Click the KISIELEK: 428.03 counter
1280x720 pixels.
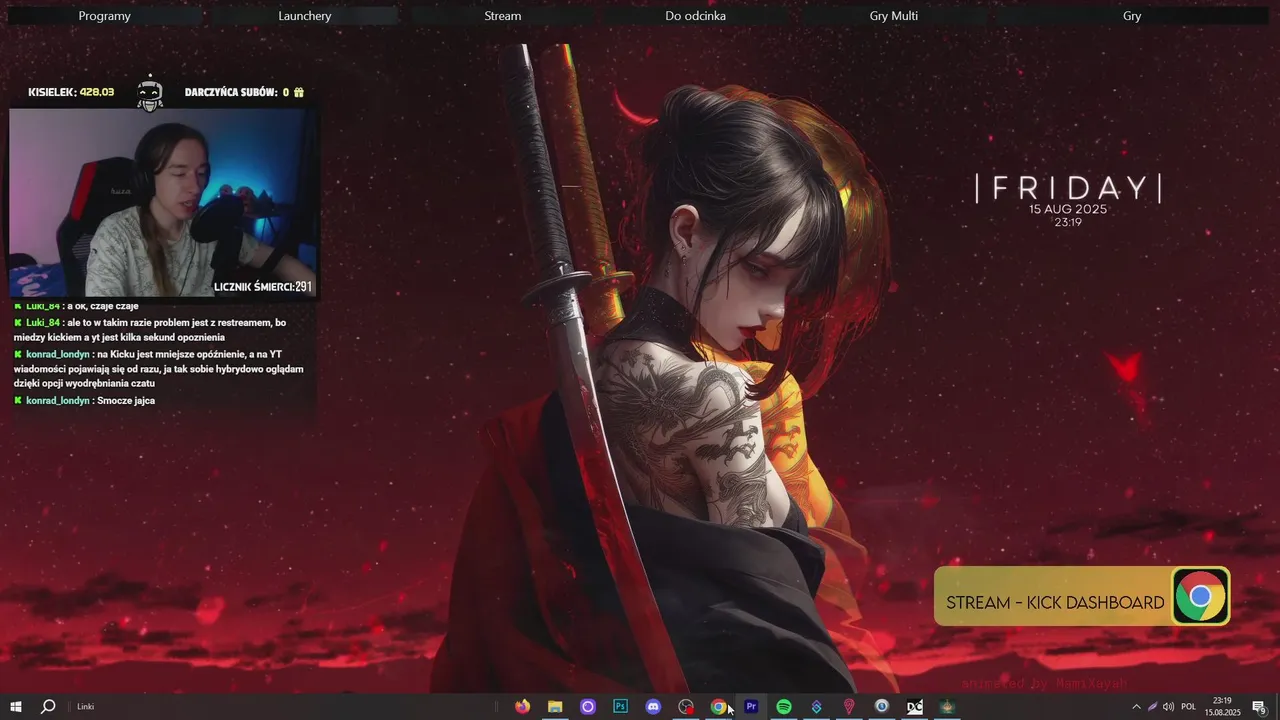[x=71, y=92]
